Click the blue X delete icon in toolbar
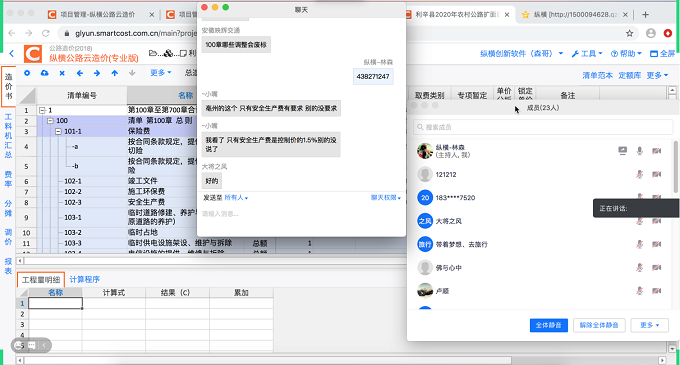This screenshot has width=680, height=365. (62, 73)
